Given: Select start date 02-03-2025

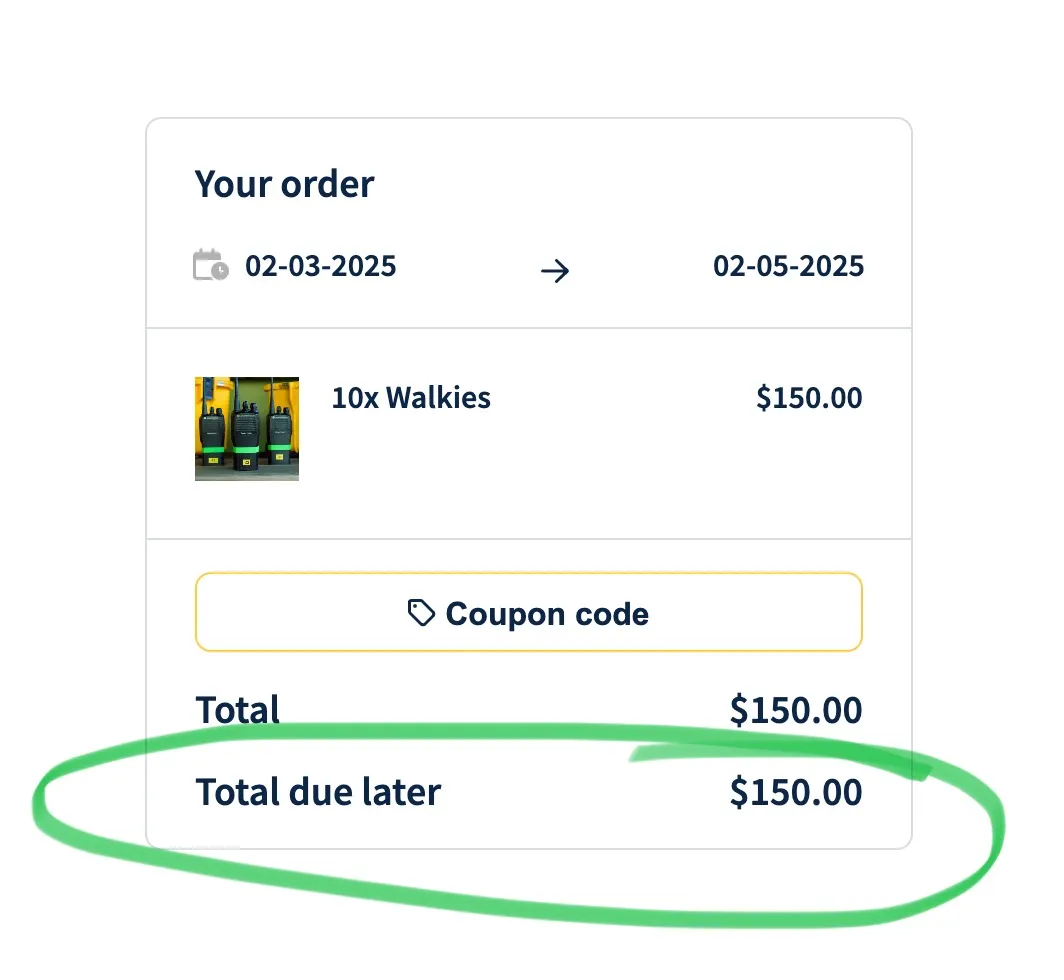Looking at the screenshot, I should [320, 266].
